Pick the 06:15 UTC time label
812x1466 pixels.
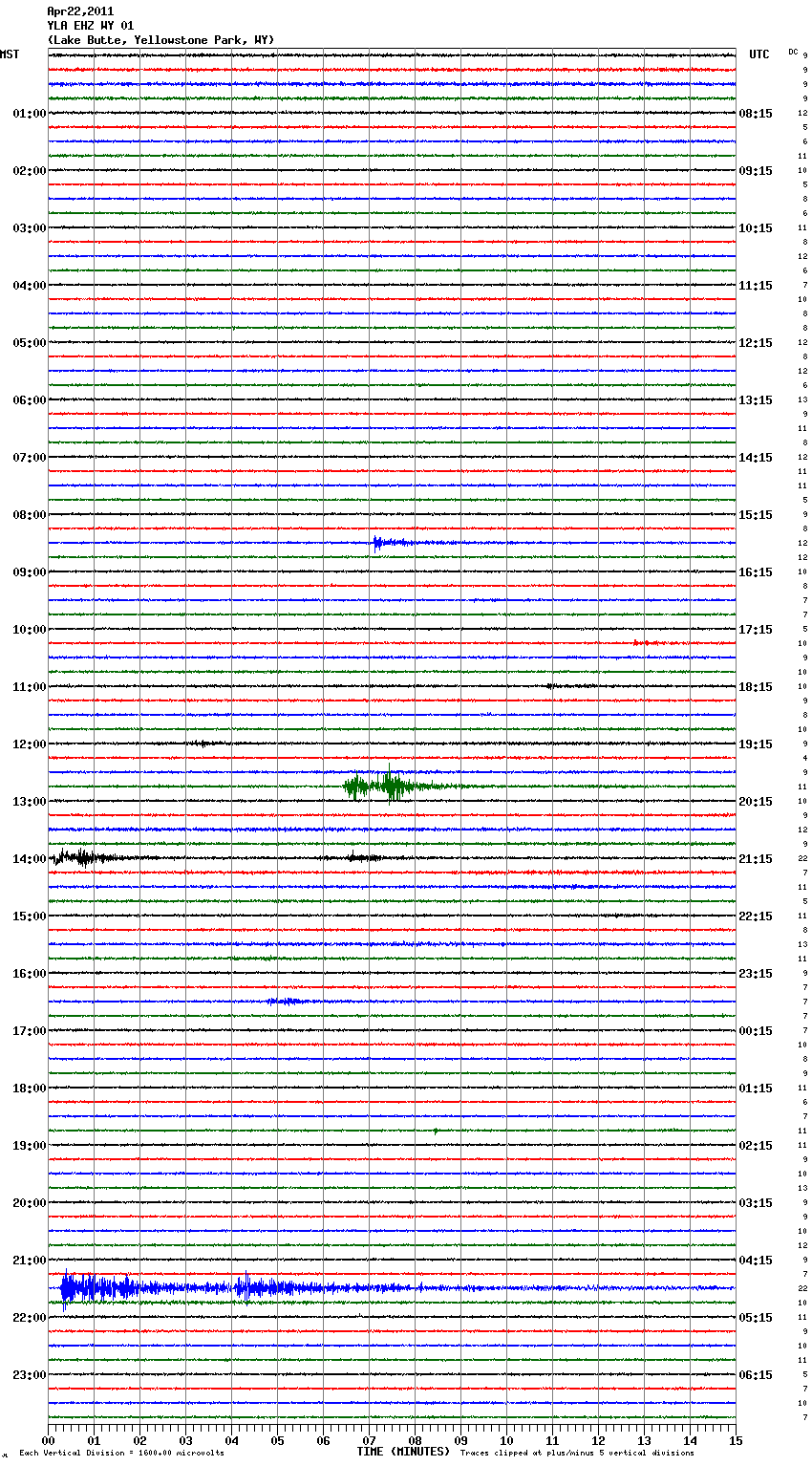pyautogui.click(x=756, y=1375)
